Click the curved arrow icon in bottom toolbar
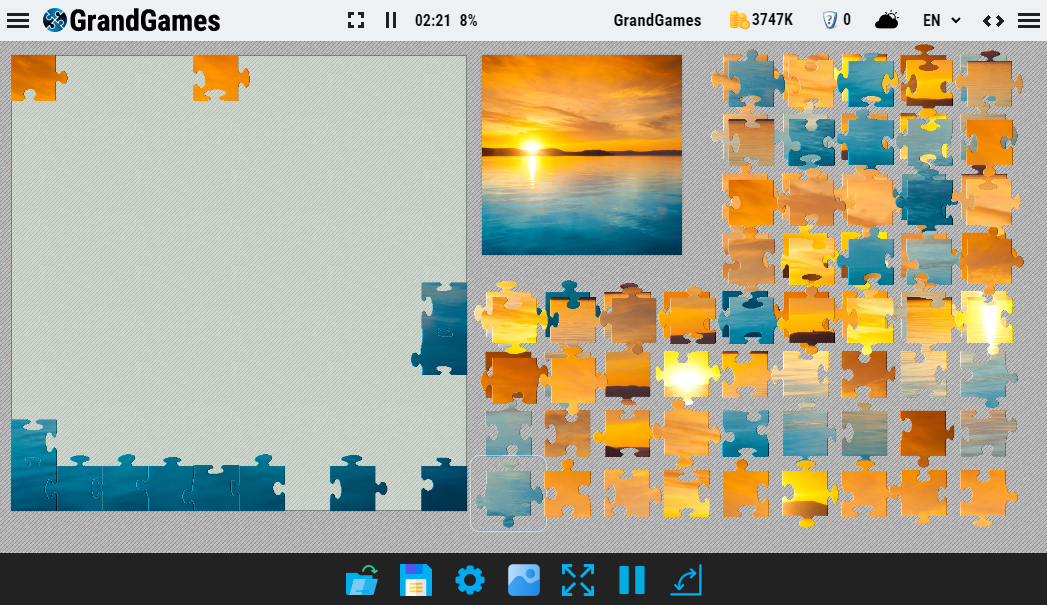The width and height of the screenshot is (1047, 605). coord(686,580)
